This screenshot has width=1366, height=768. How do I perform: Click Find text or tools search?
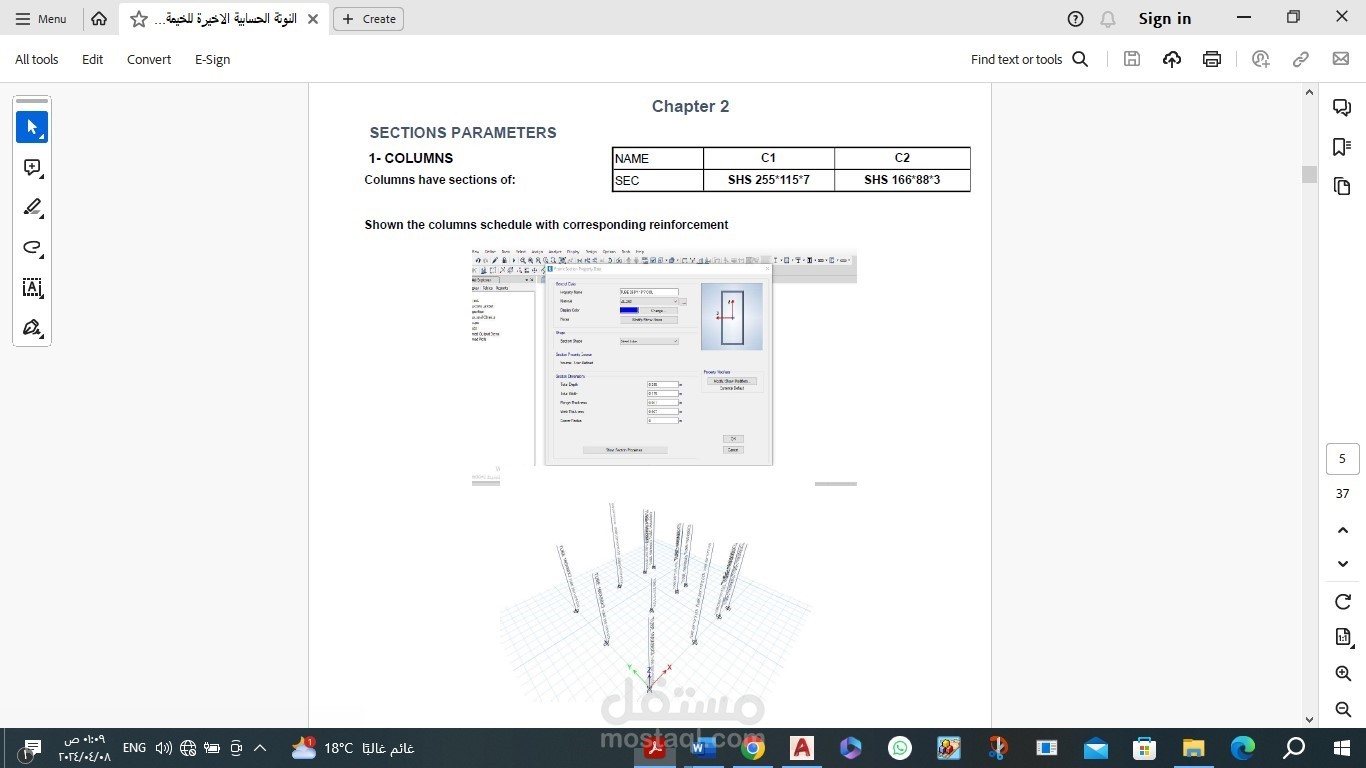[x=1029, y=59]
